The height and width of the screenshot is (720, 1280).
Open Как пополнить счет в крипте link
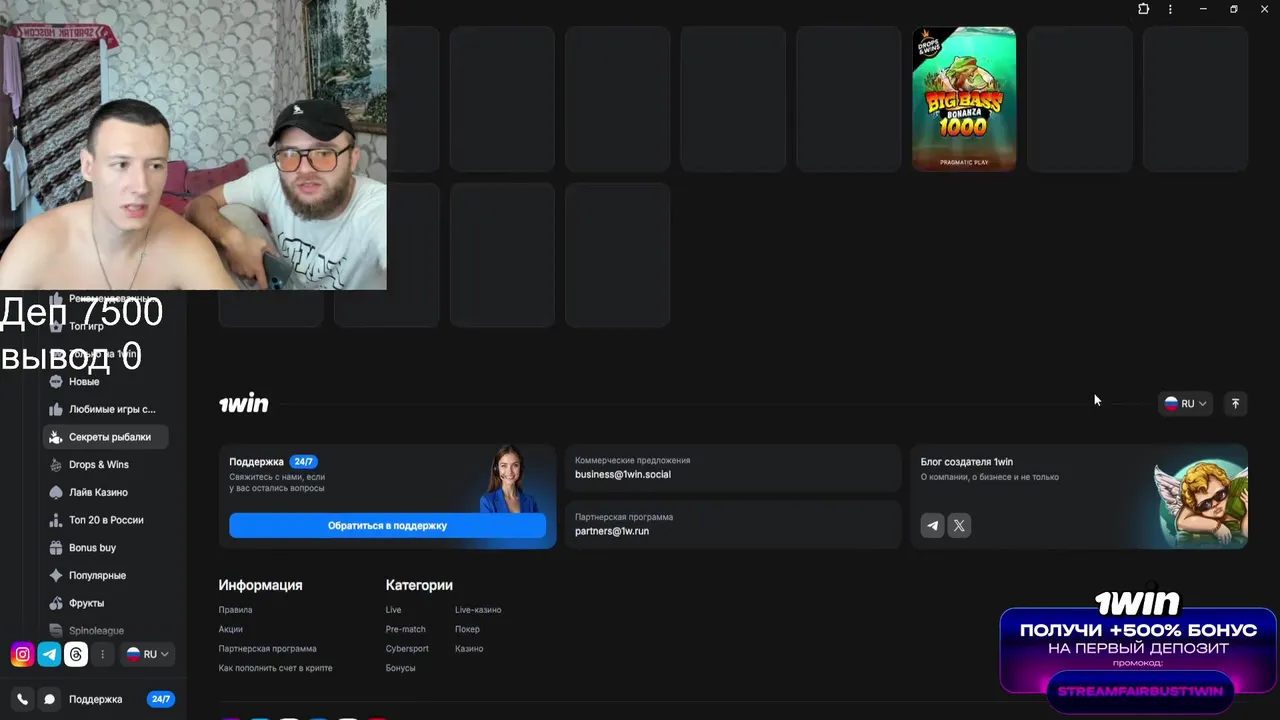275,668
